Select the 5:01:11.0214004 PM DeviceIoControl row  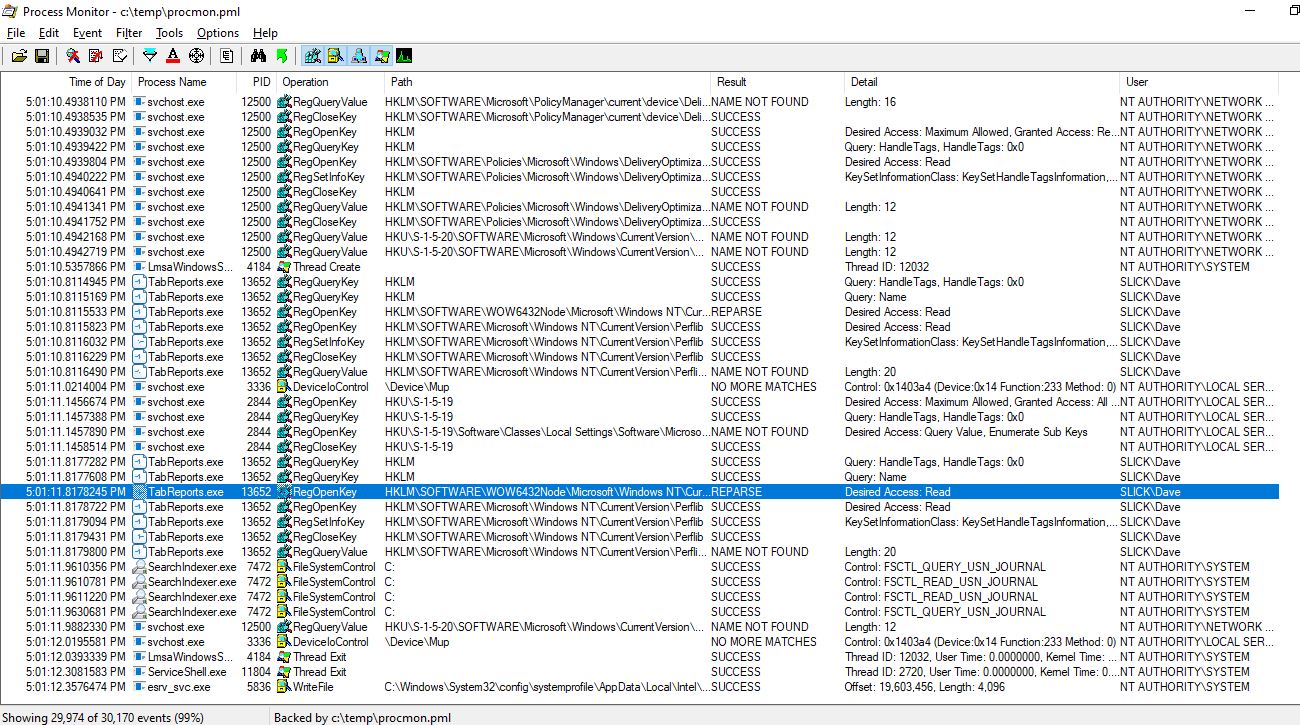pos(640,387)
